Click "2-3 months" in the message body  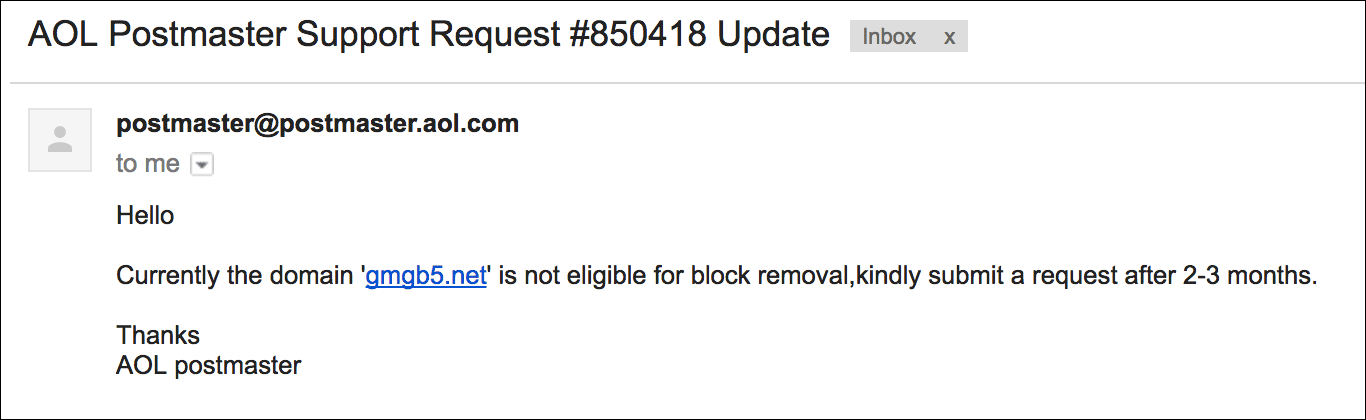[x=1249, y=276]
